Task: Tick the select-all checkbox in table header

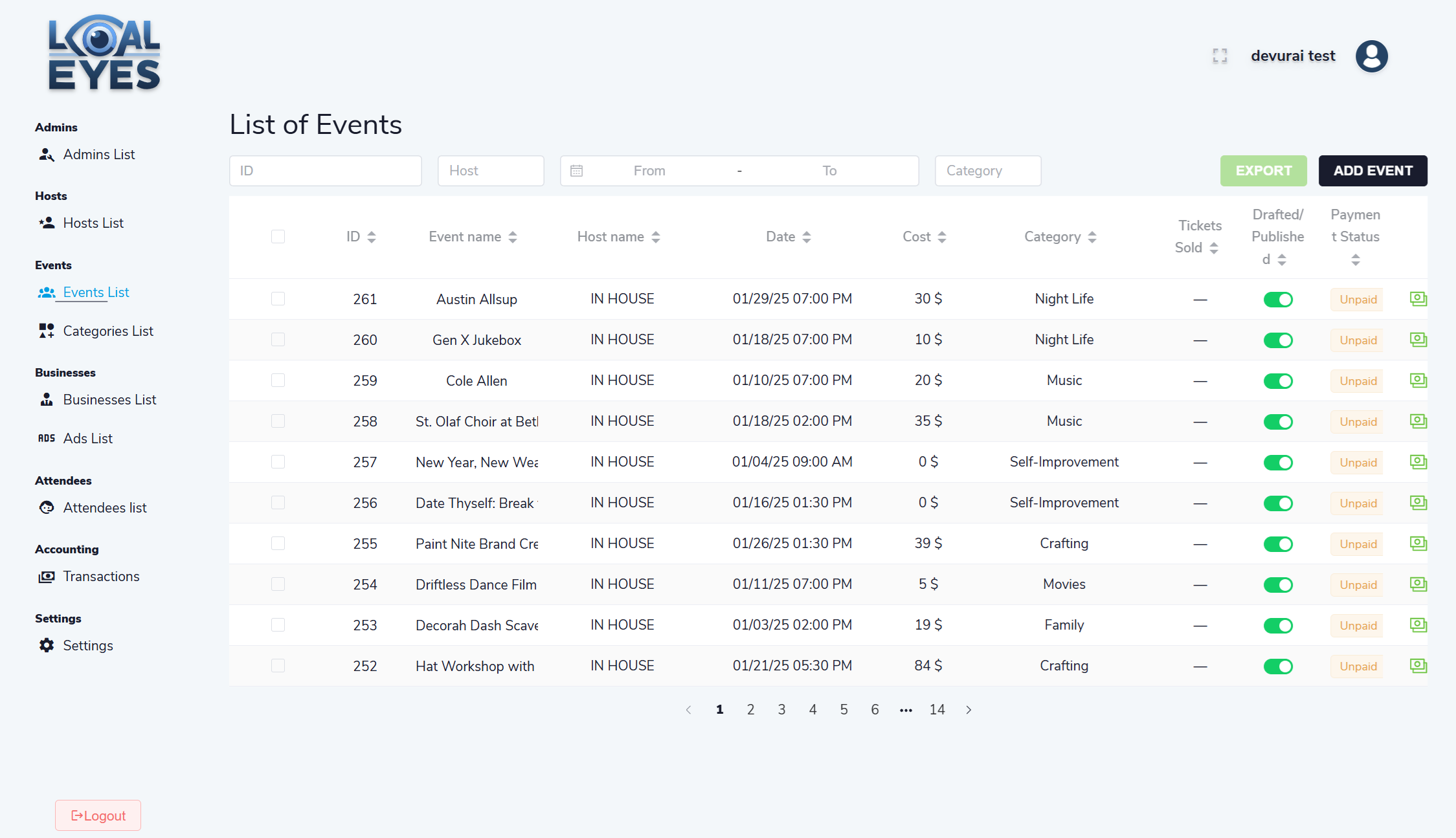Action: [278, 237]
